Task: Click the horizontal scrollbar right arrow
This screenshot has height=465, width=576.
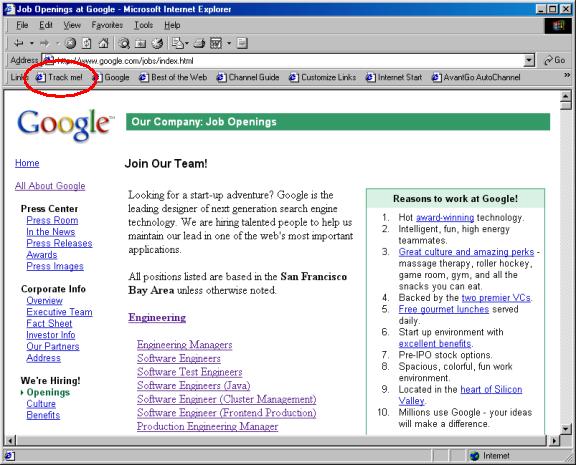Action: [x=554, y=440]
